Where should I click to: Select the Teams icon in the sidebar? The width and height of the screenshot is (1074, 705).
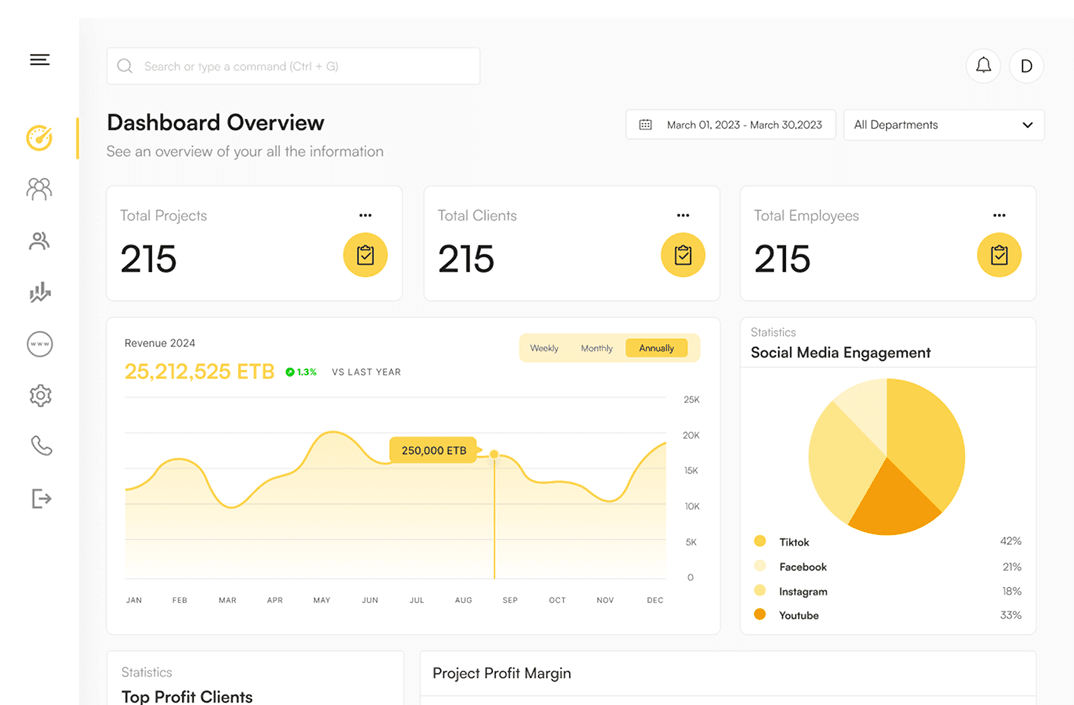click(39, 189)
